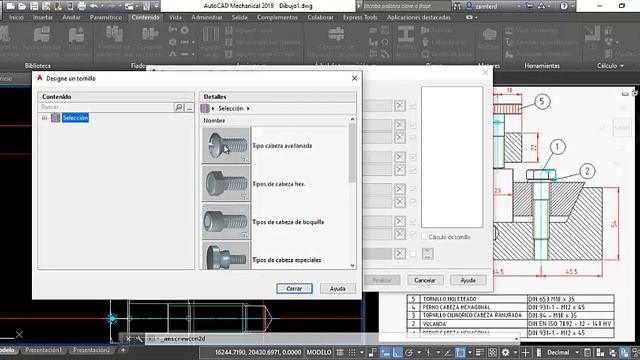
Task: Click Ayuda button in 'Designe un tornillo' dialog
Action: (338, 289)
